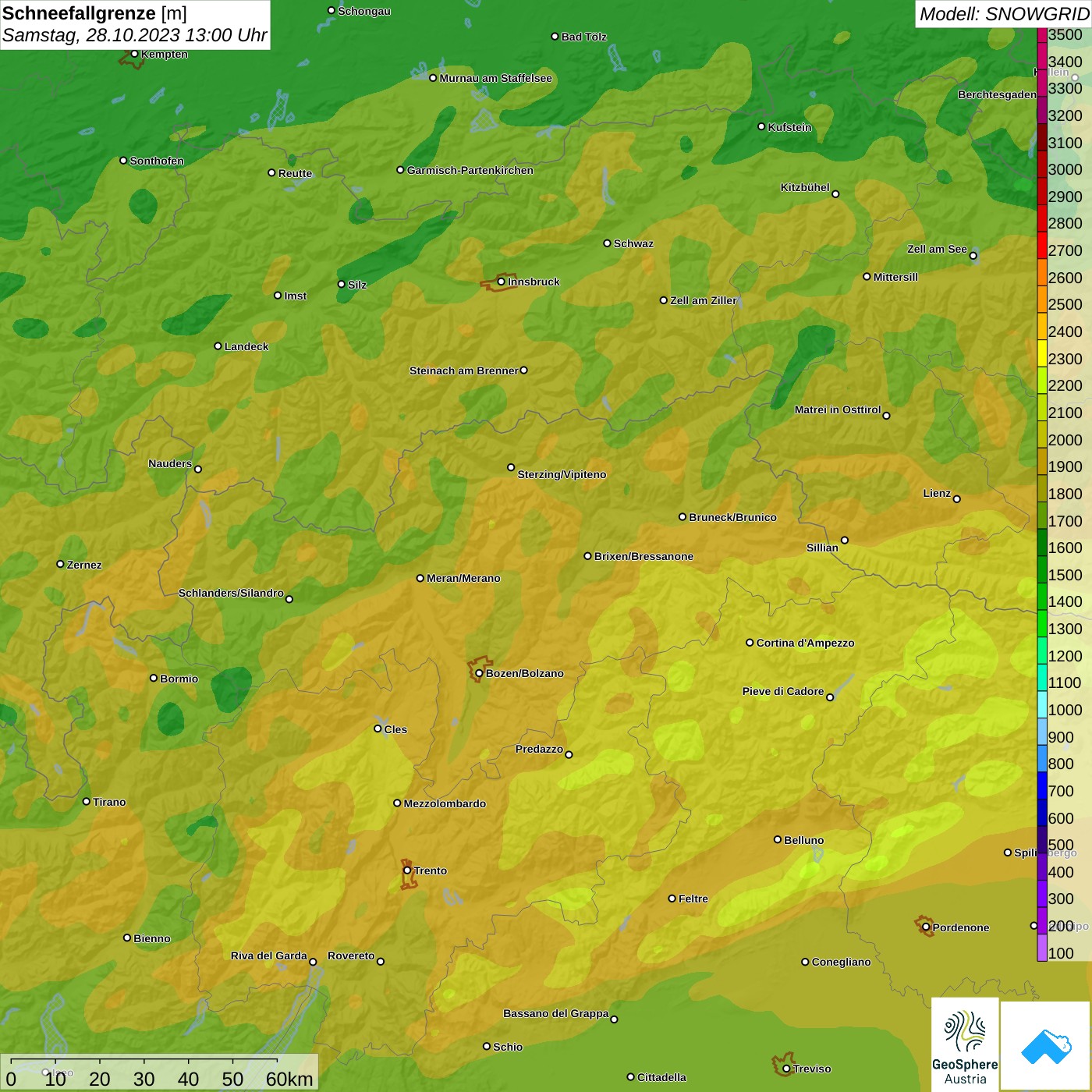Image resolution: width=1092 pixels, height=1092 pixels.
Task: Click the Modell: SNOWGRID label
Action: click(1004, 13)
